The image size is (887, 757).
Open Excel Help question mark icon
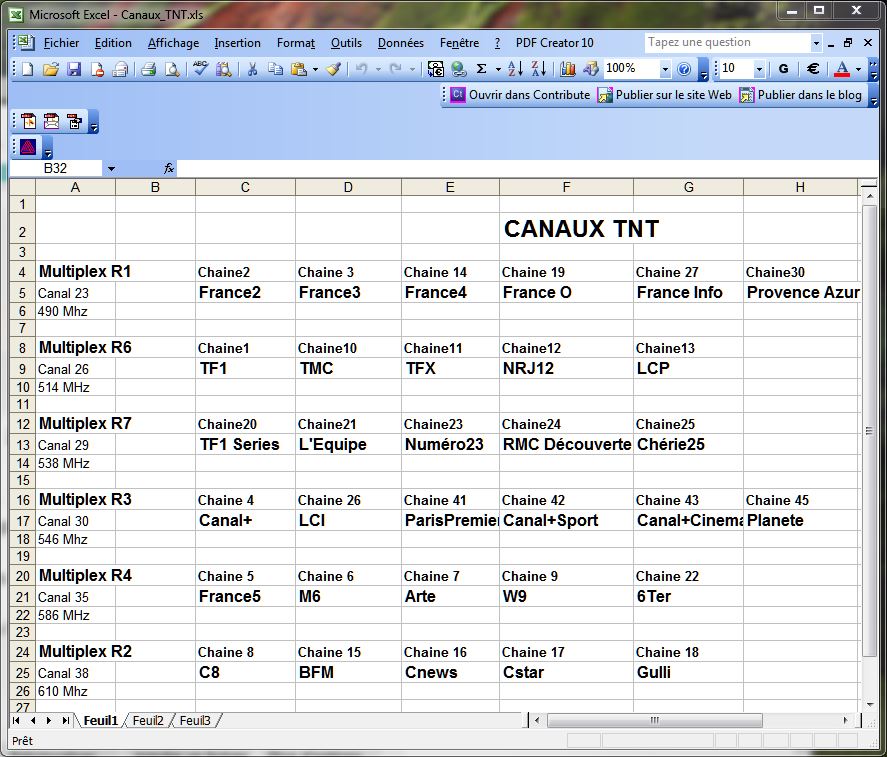tap(684, 69)
